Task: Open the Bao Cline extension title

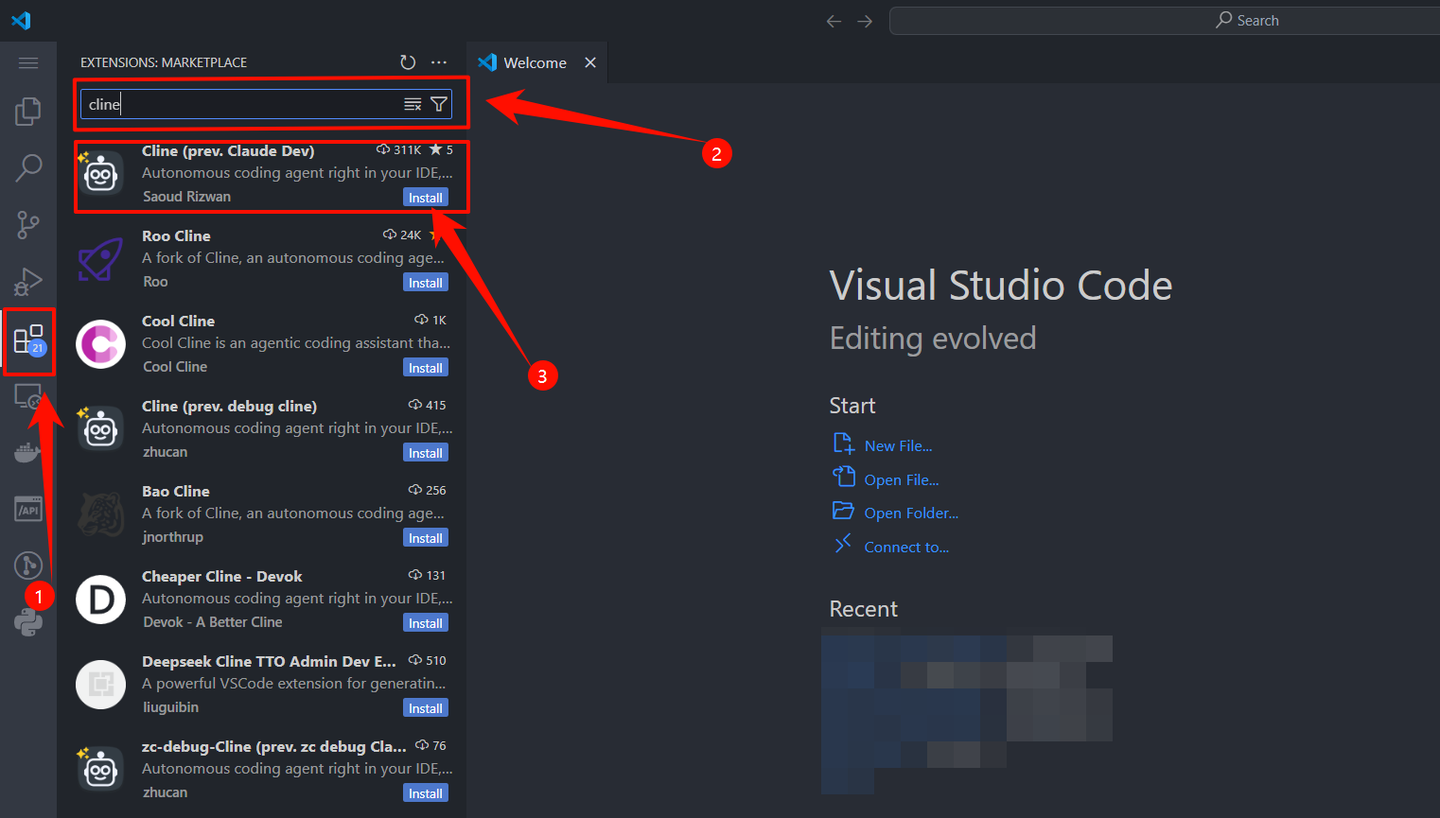Action: pyautogui.click(x=176, y=491)
